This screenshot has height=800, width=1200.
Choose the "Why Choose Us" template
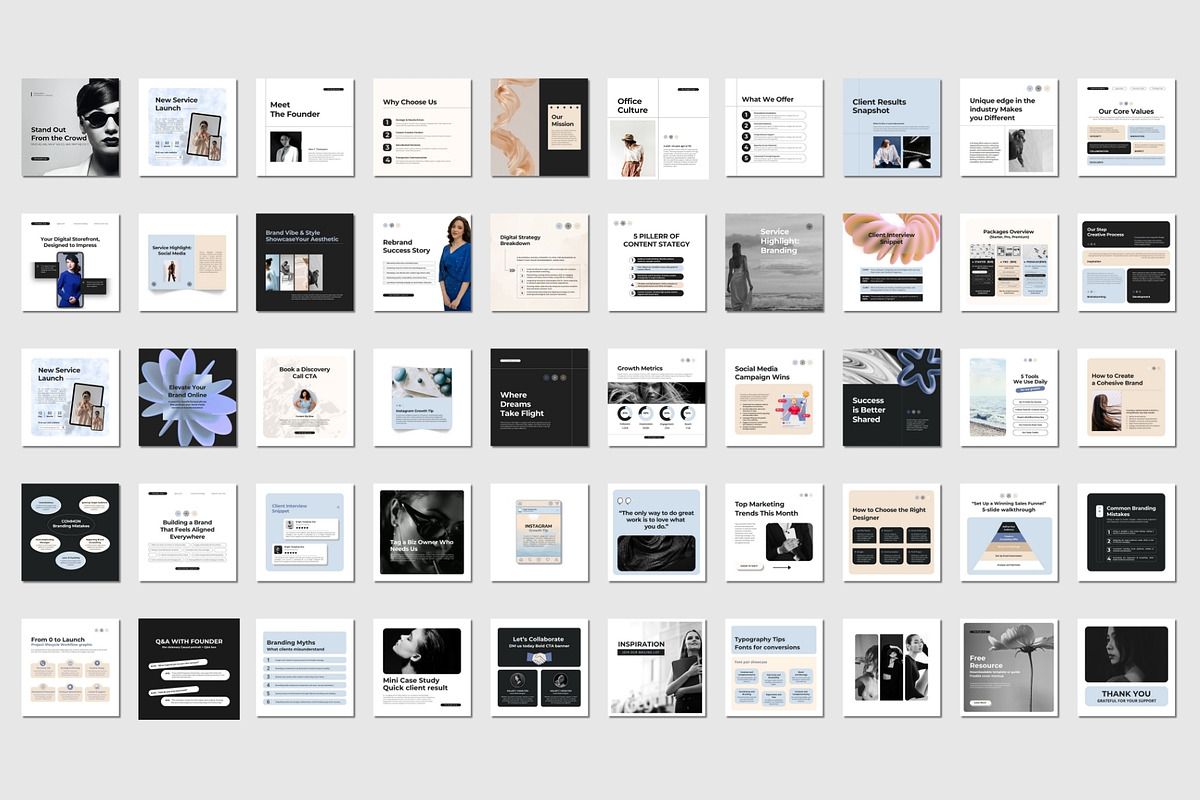coord(422,127)
